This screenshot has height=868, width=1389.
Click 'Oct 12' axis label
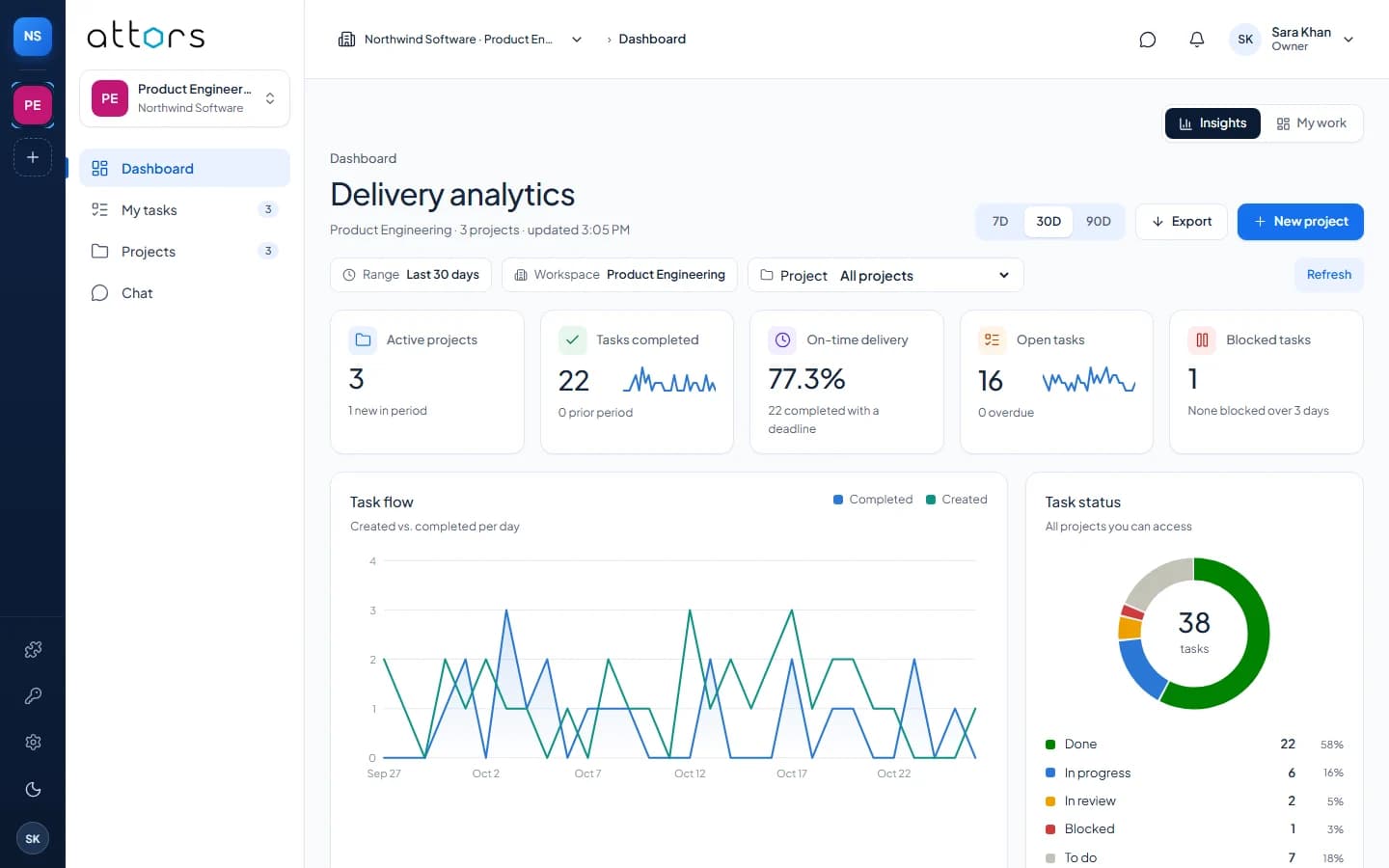pyautogui.click(x=690, y=773)
